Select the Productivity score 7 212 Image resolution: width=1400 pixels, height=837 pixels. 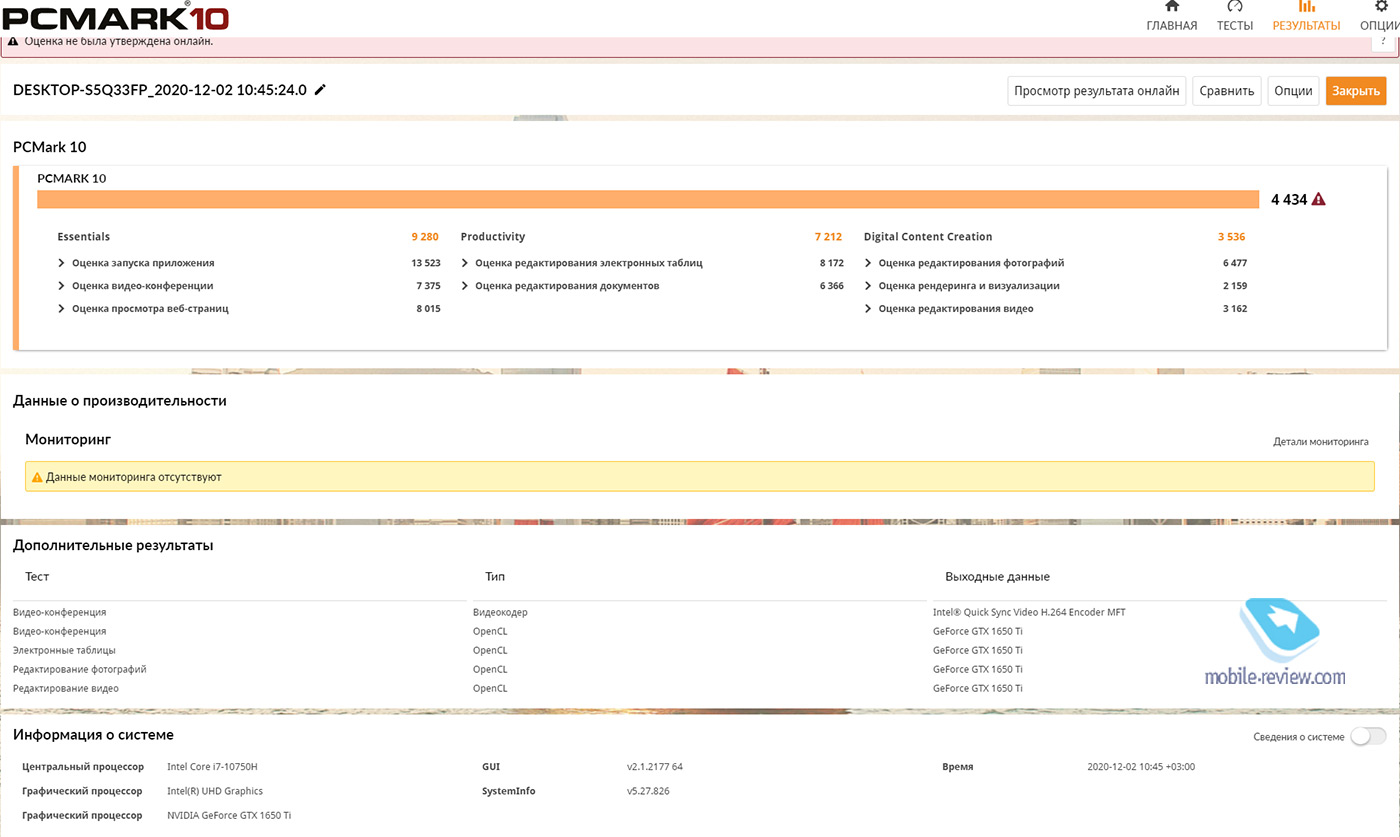pyautogui.click(x=828, y=237)
